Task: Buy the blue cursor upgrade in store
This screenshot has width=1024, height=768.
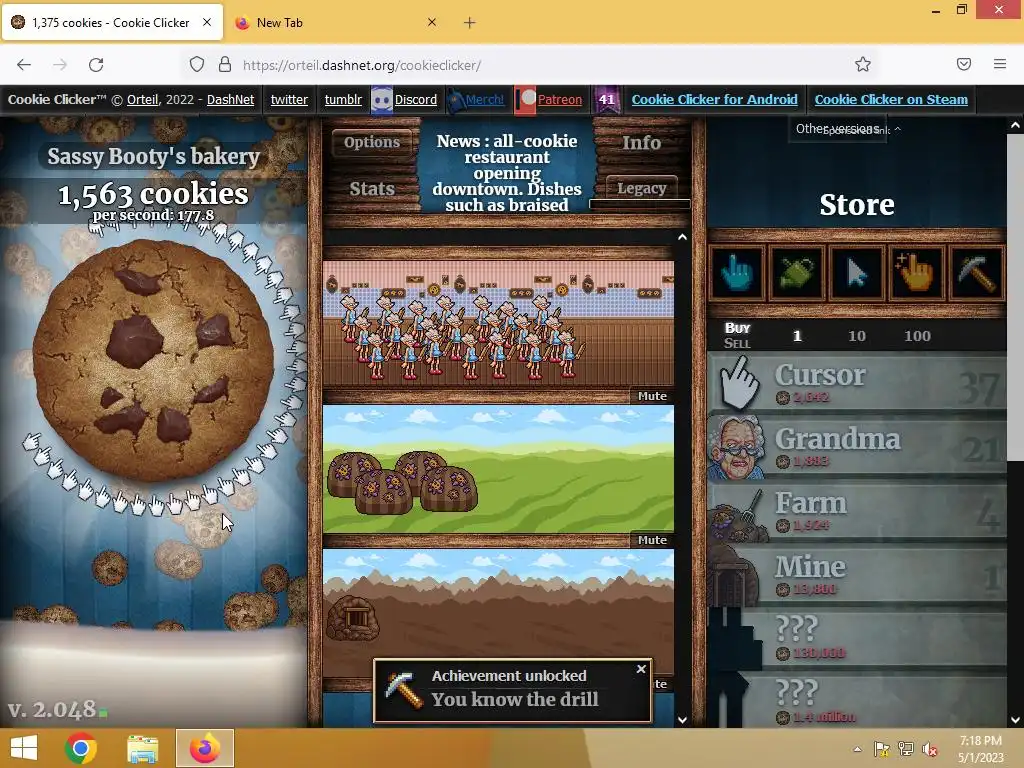Action: point(737,272)
